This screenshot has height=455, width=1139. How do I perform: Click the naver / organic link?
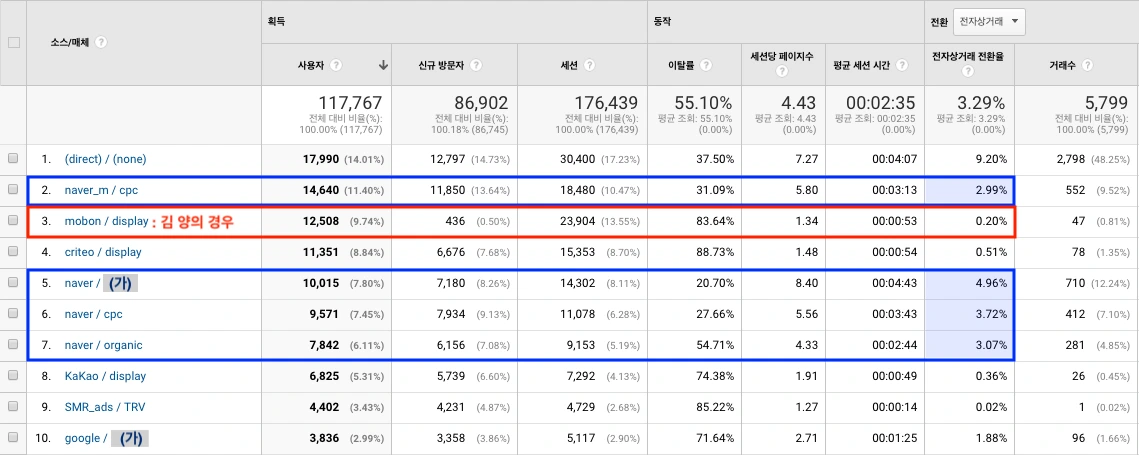click(x=103, y=345)
